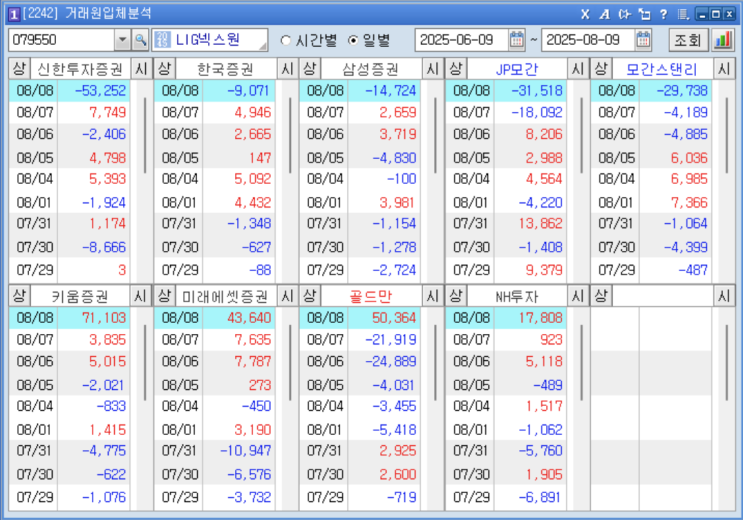
Task: Click the 삼성증권 broker header
Action: pos(371,69)
